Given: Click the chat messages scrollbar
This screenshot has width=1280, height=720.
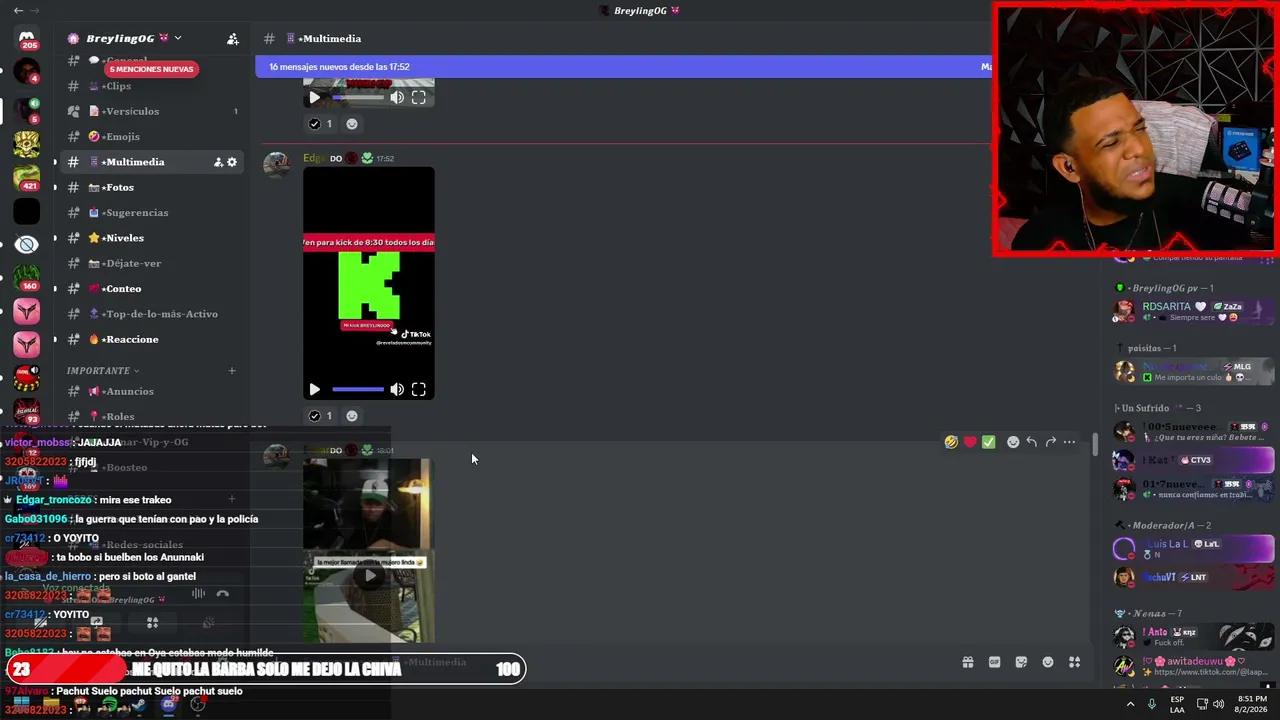Looking at the screenshot, I should click(1096, 444).
